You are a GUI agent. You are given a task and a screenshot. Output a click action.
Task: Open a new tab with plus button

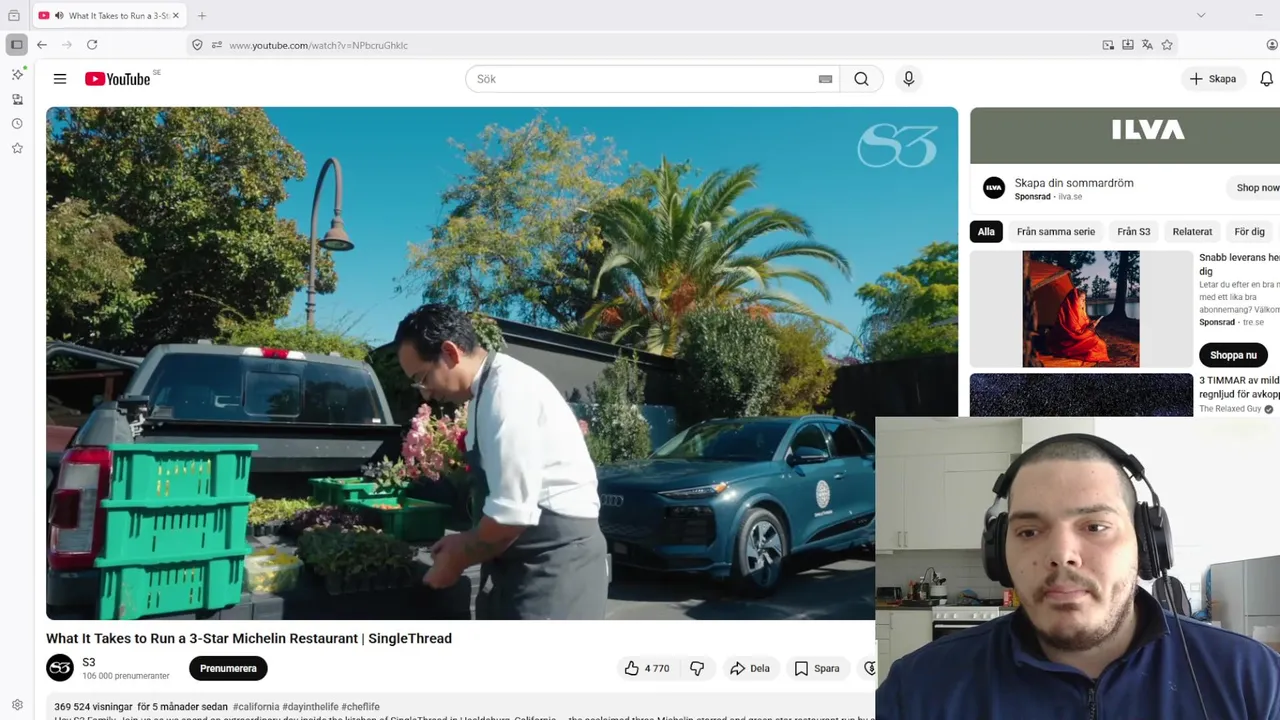tap(202, 16)
